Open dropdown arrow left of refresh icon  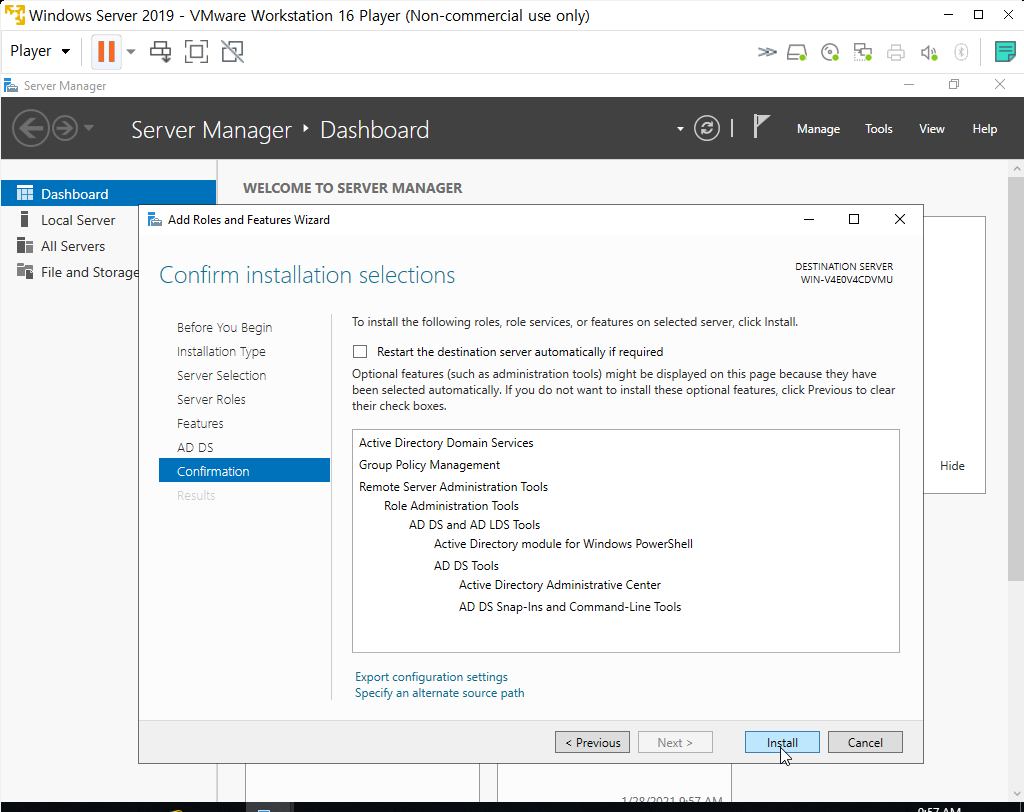click(x=680, y=129)
